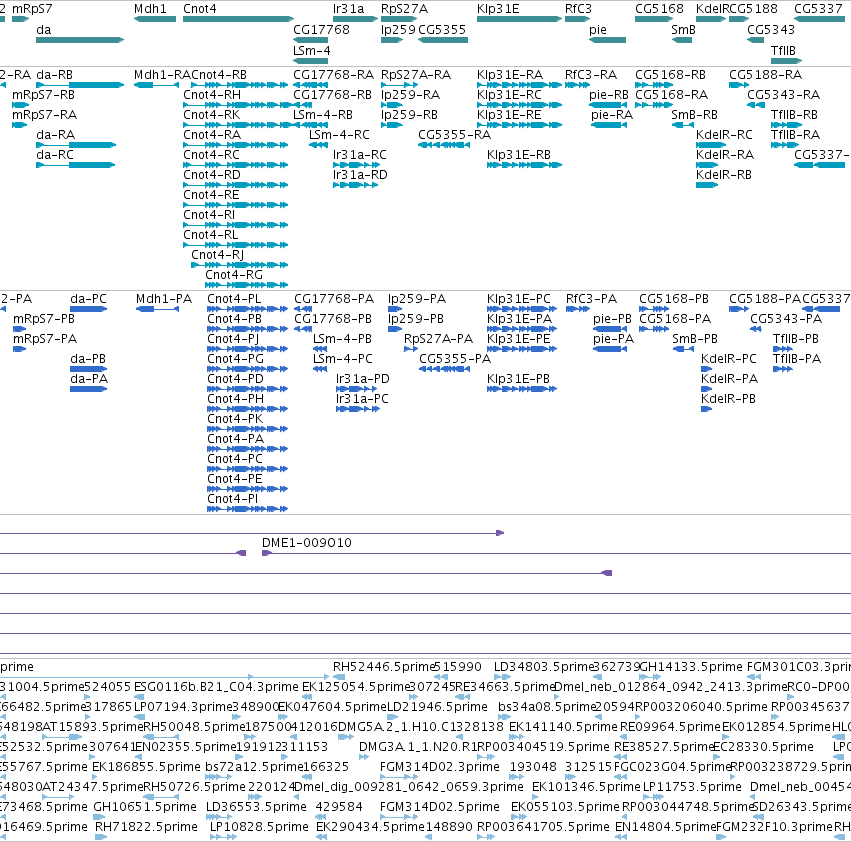Select the da-RB transcript label

(54, 74)
